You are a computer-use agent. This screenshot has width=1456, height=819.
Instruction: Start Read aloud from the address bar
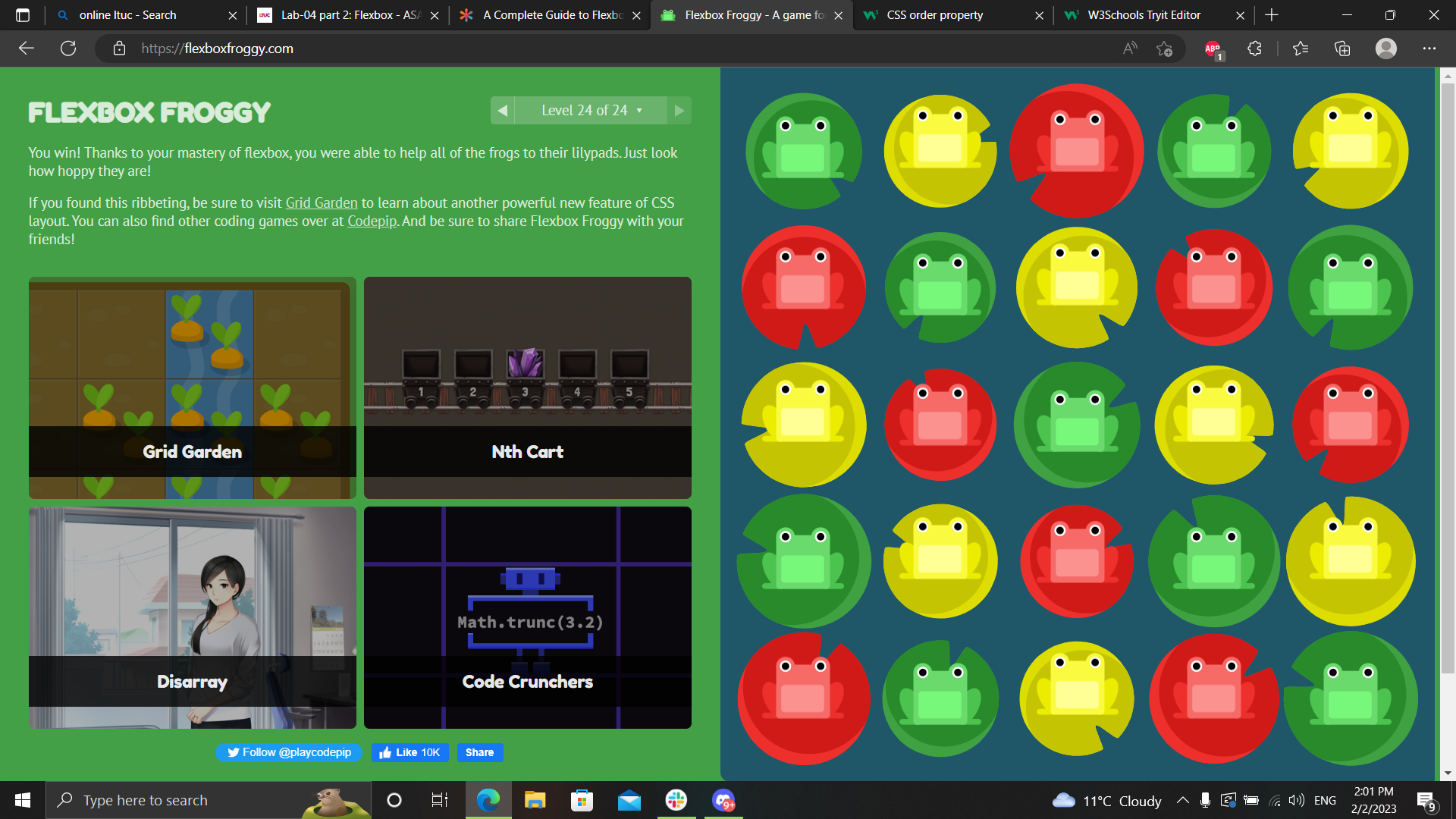point(1129,49)
